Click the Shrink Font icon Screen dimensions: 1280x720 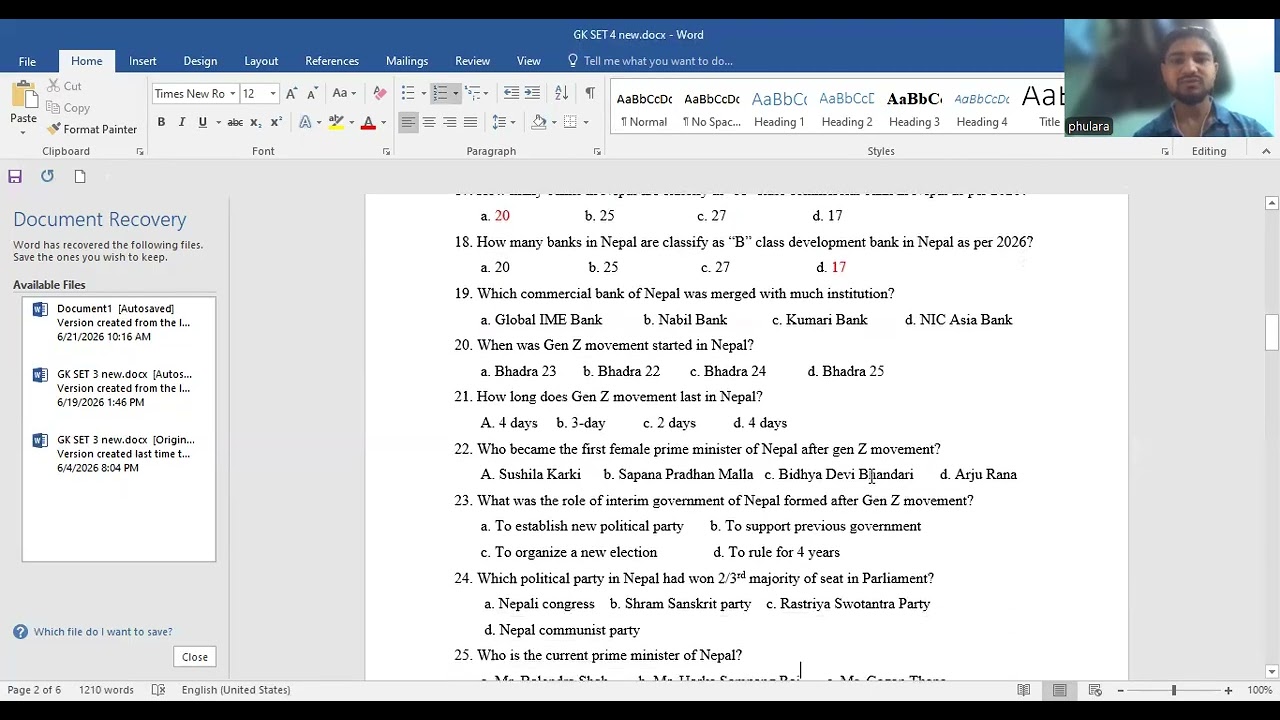(311, 93)
